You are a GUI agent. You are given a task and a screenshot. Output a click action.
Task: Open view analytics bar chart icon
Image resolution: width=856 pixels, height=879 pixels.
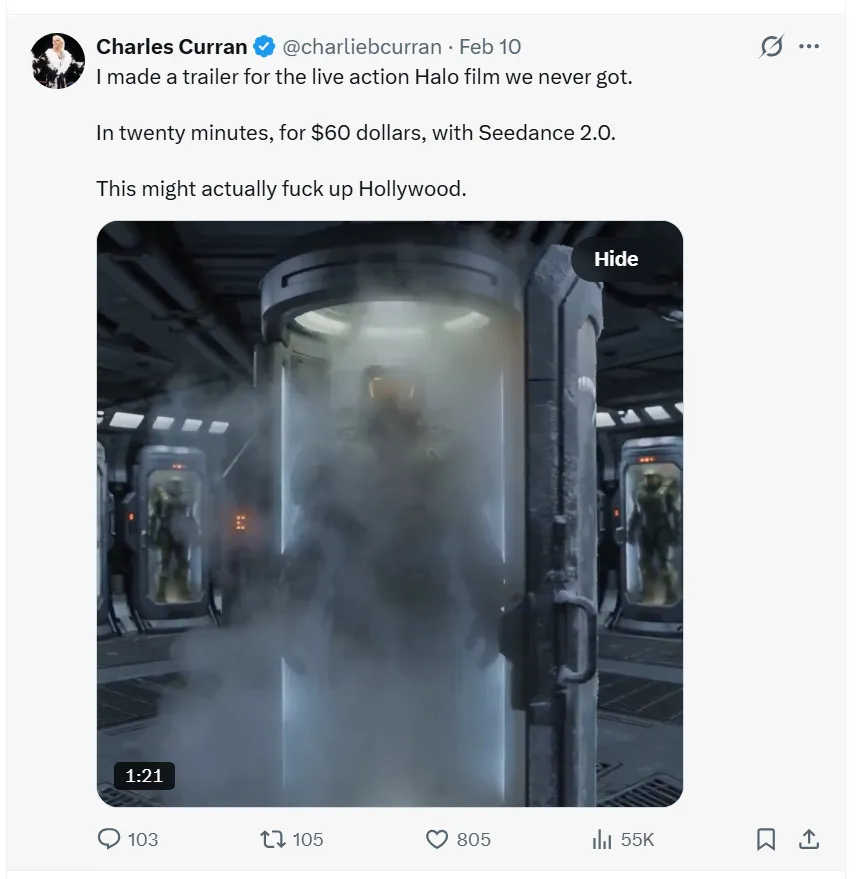coord(602,839)
